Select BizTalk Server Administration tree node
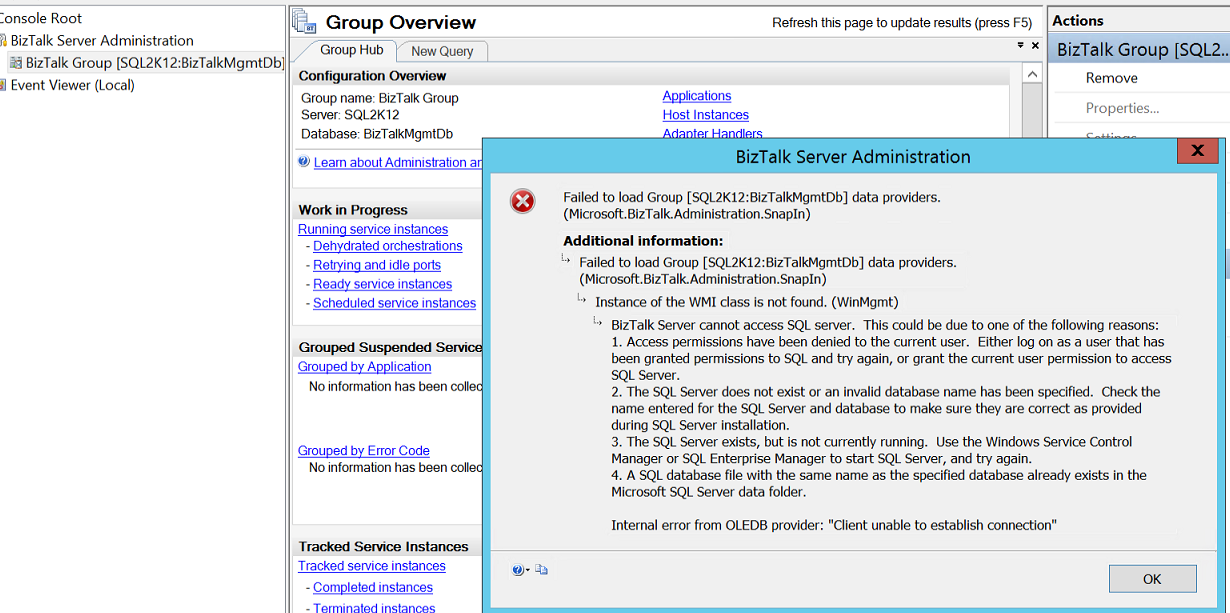This screenshot has width=1230, height=613. tap(102, 40)
